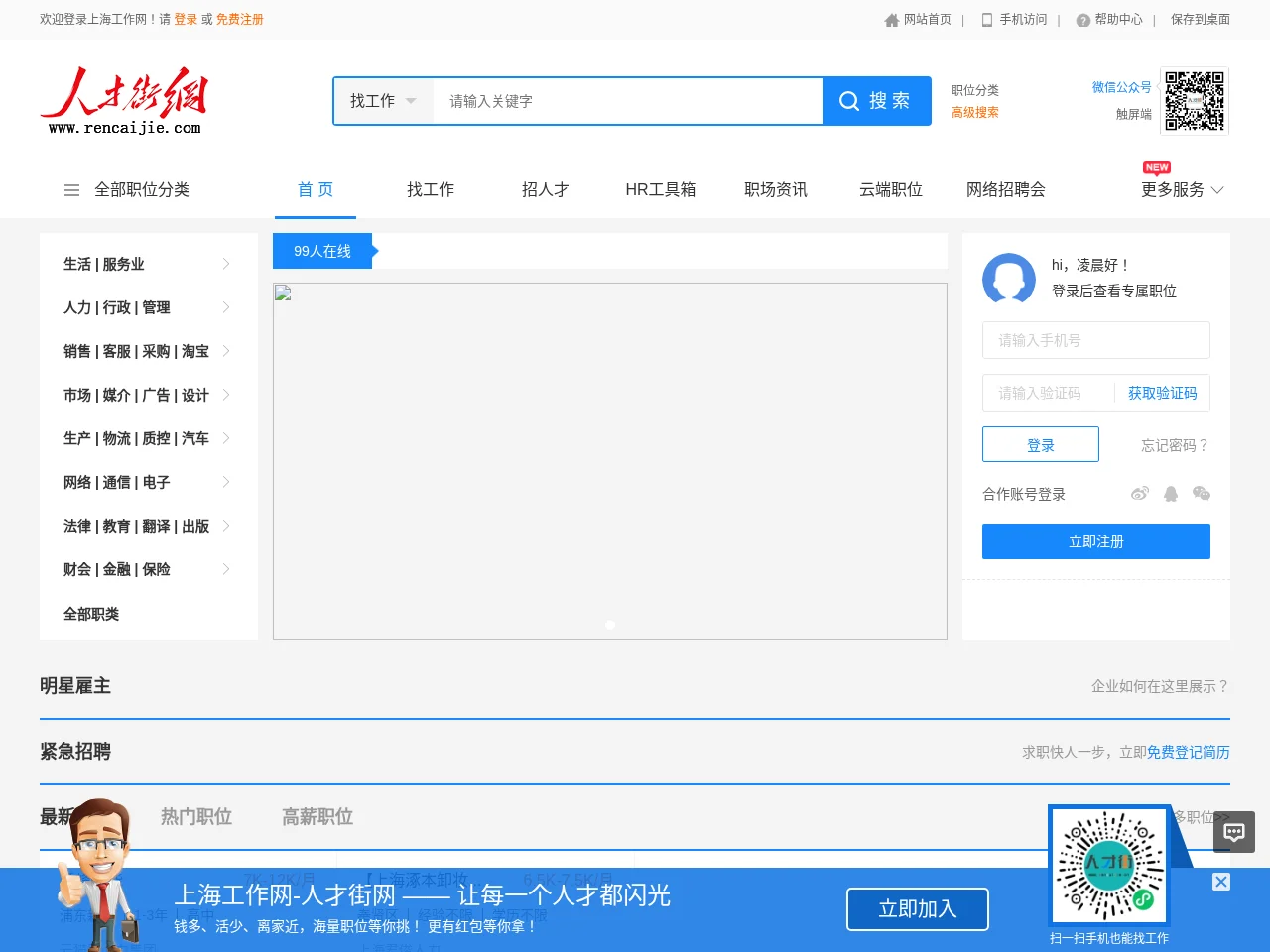Open 全部职类 in the sidebar
Screen dimensions: 1270x952
click(x=91, y=614)
